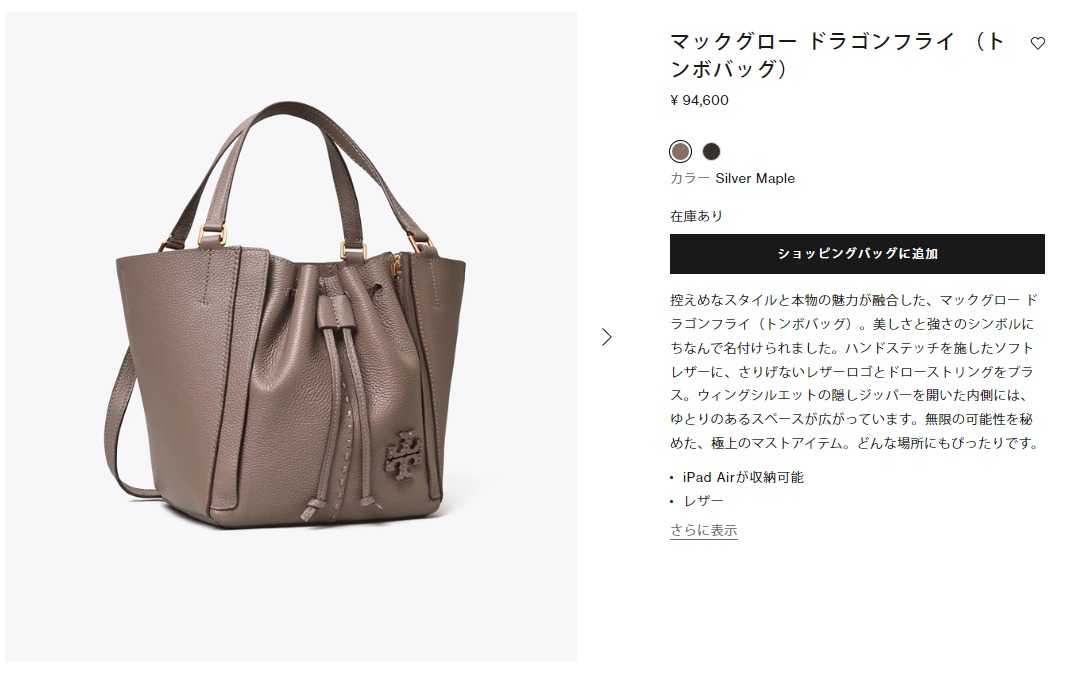Open the main handbag product image
The image size is (1072, 675).
click(291, 337)
